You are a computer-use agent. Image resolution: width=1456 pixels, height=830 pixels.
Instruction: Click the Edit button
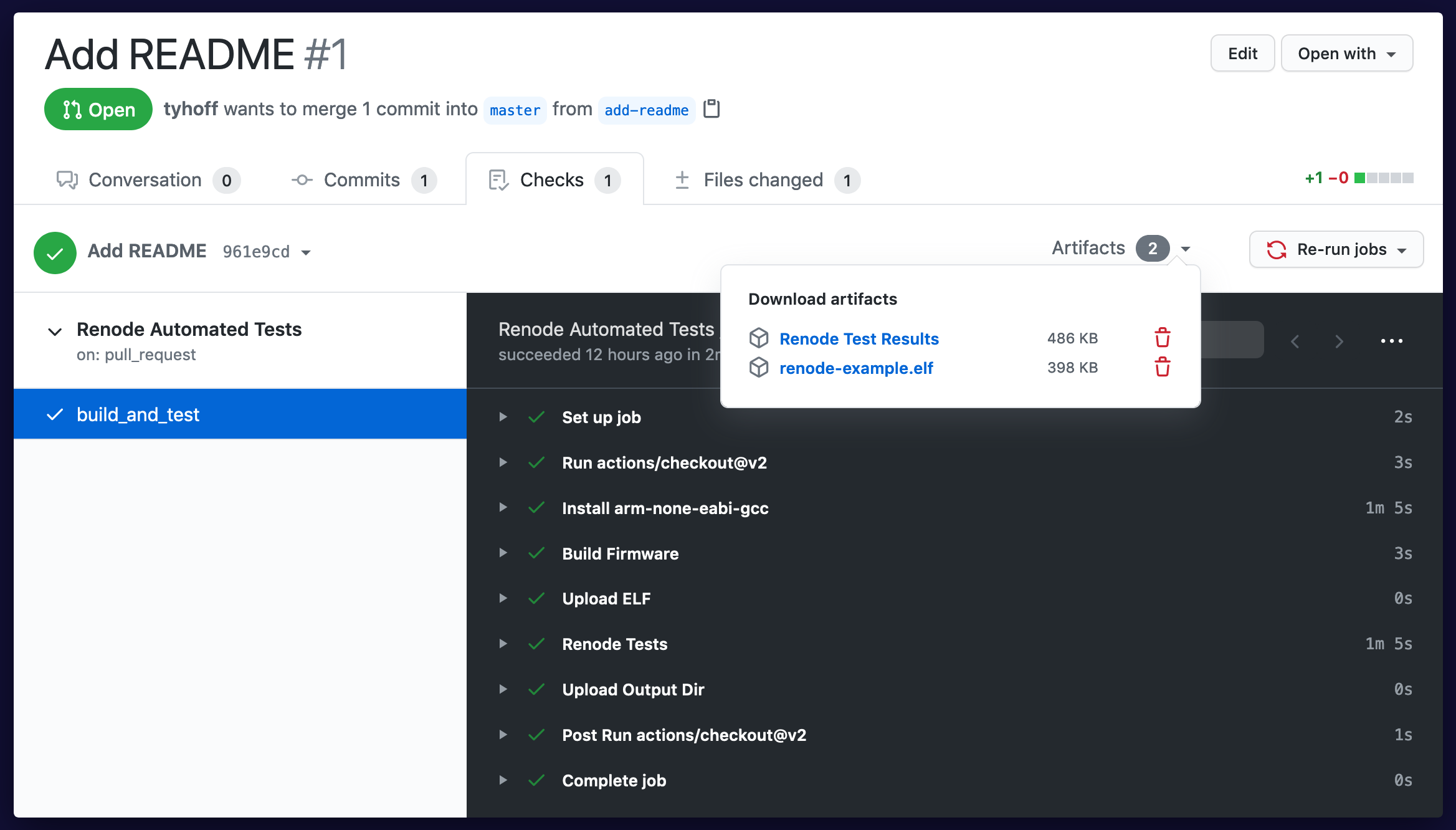click(1242, 54)
